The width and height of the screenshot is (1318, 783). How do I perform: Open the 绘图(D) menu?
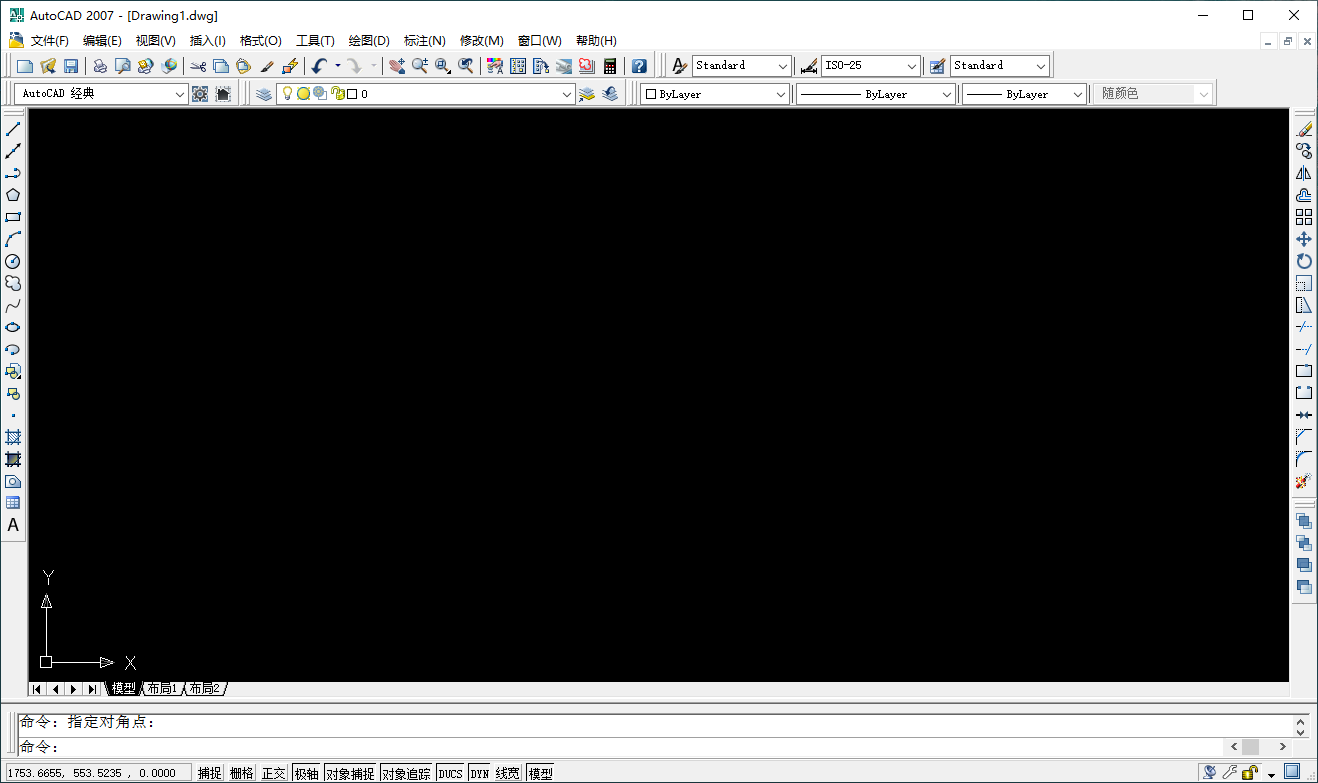click(x=368, y=40)
